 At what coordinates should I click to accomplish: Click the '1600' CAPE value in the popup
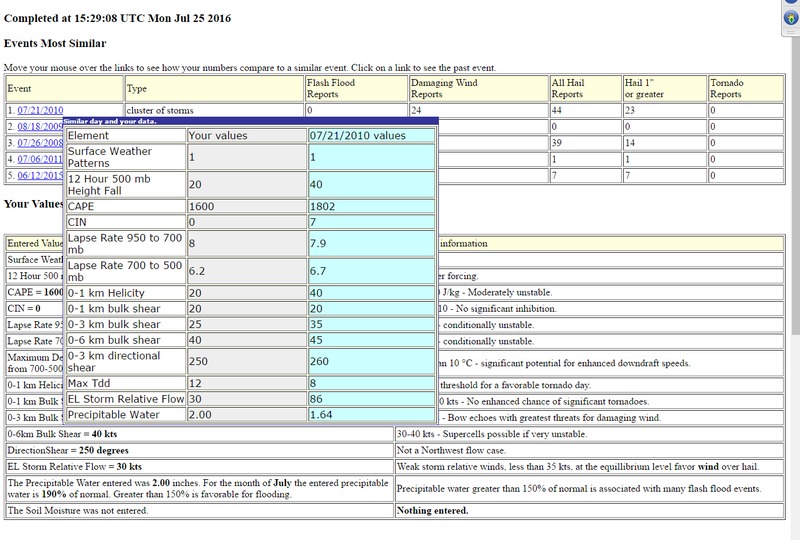(x=246, y=206)
